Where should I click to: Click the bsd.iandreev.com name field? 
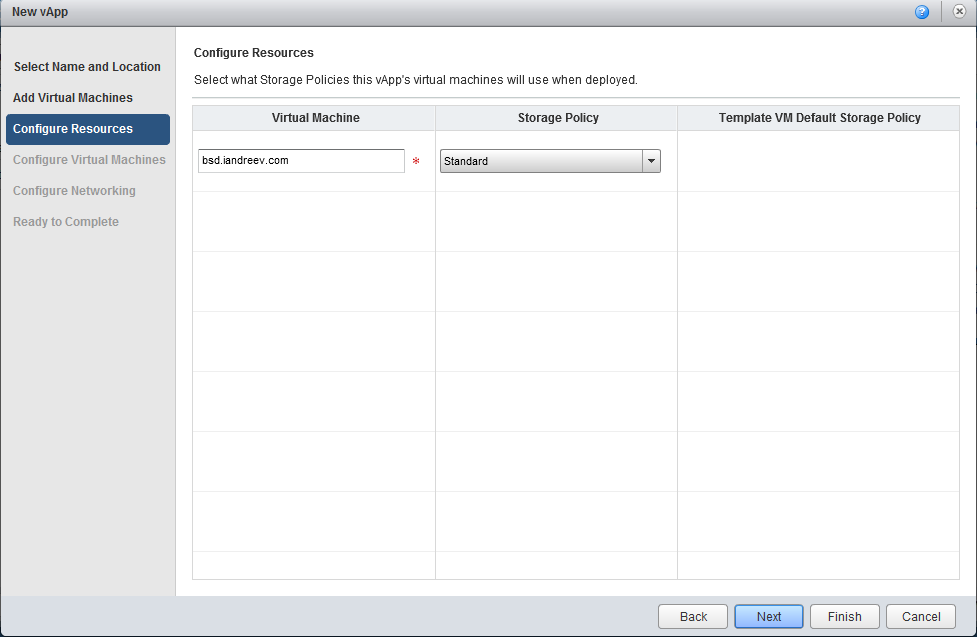(x=301, y=161)
